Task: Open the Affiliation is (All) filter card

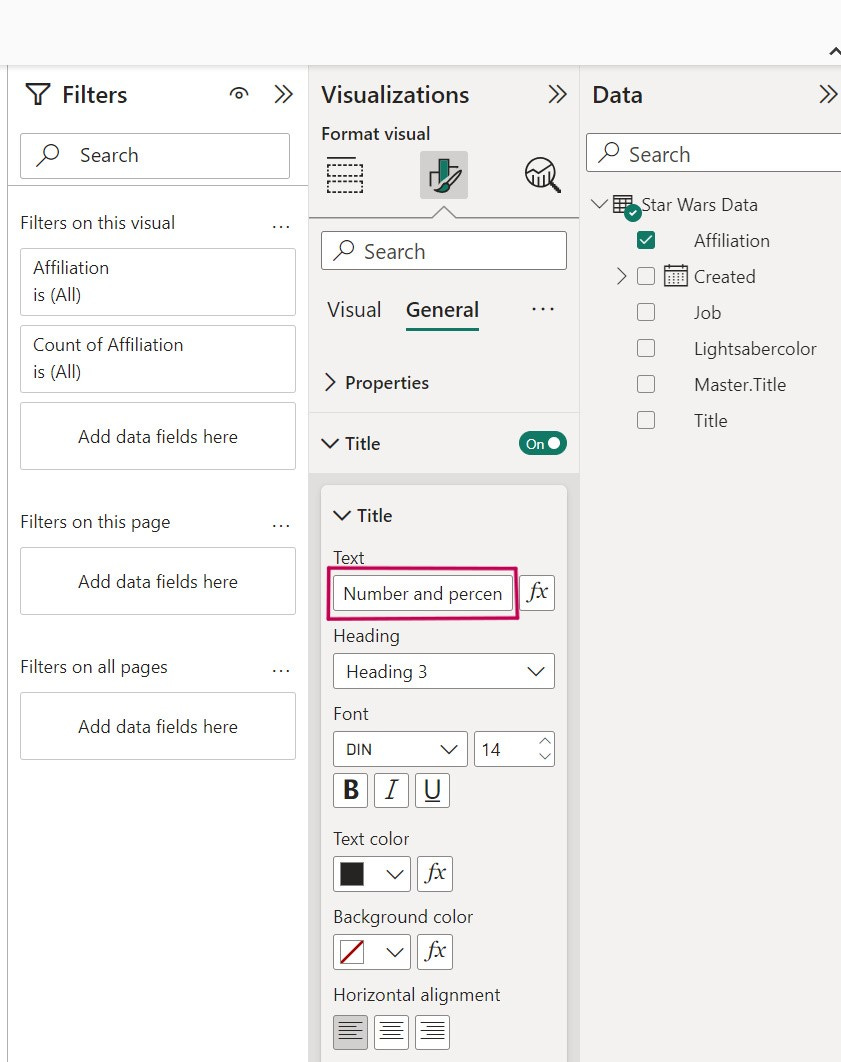Action: tap(158, 282)
